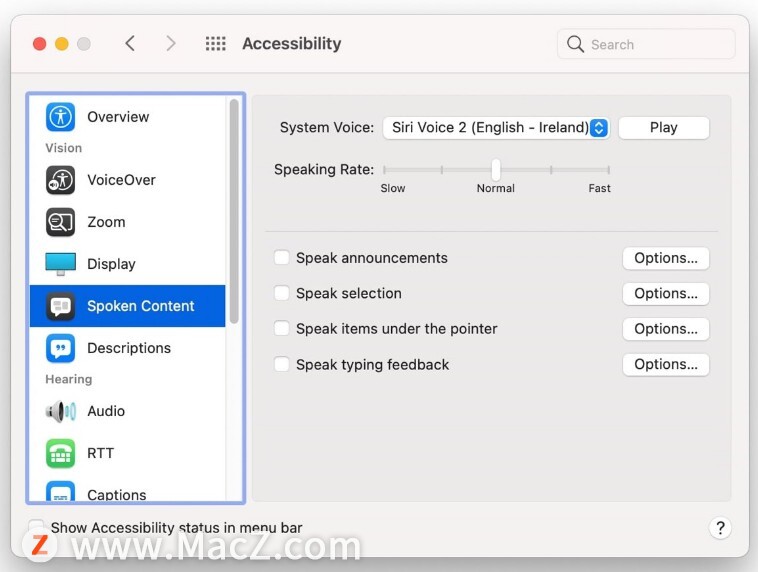Toggle Show Accessibility status in menu bar
This screenshot has width=758, height=572.
pos(36,527)
